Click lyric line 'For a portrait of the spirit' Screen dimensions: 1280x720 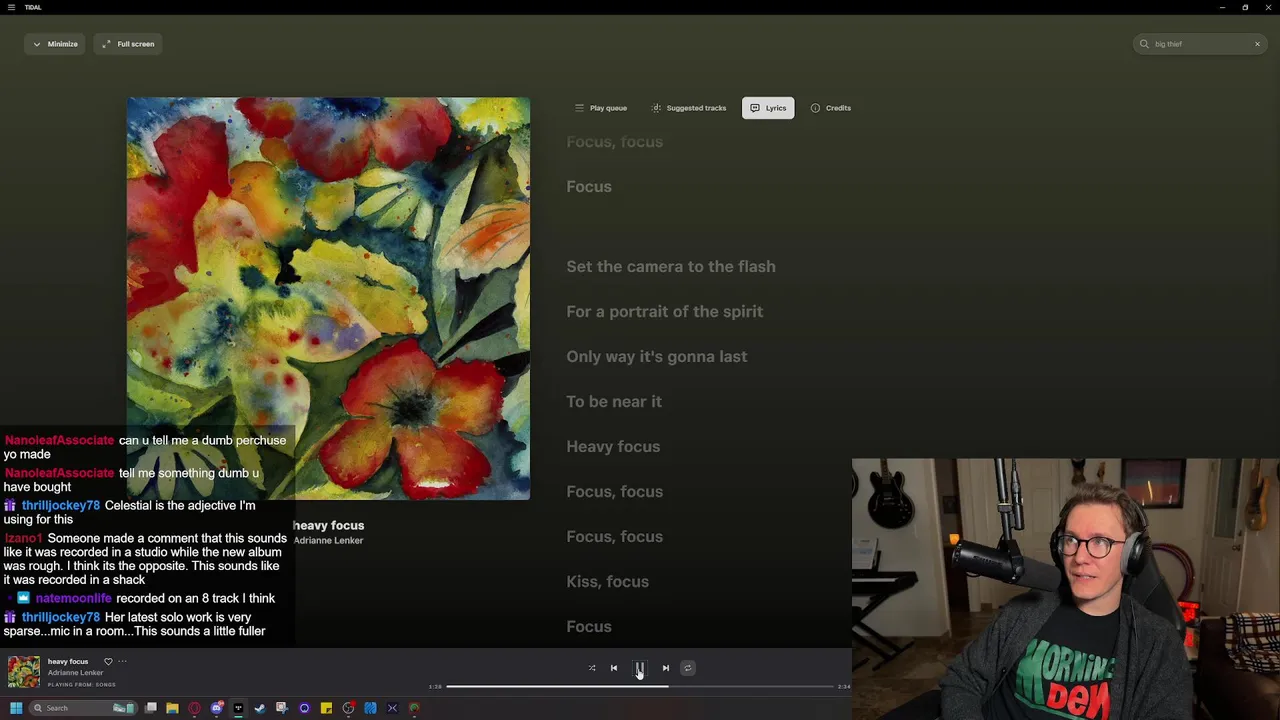(x=665, y=312)
